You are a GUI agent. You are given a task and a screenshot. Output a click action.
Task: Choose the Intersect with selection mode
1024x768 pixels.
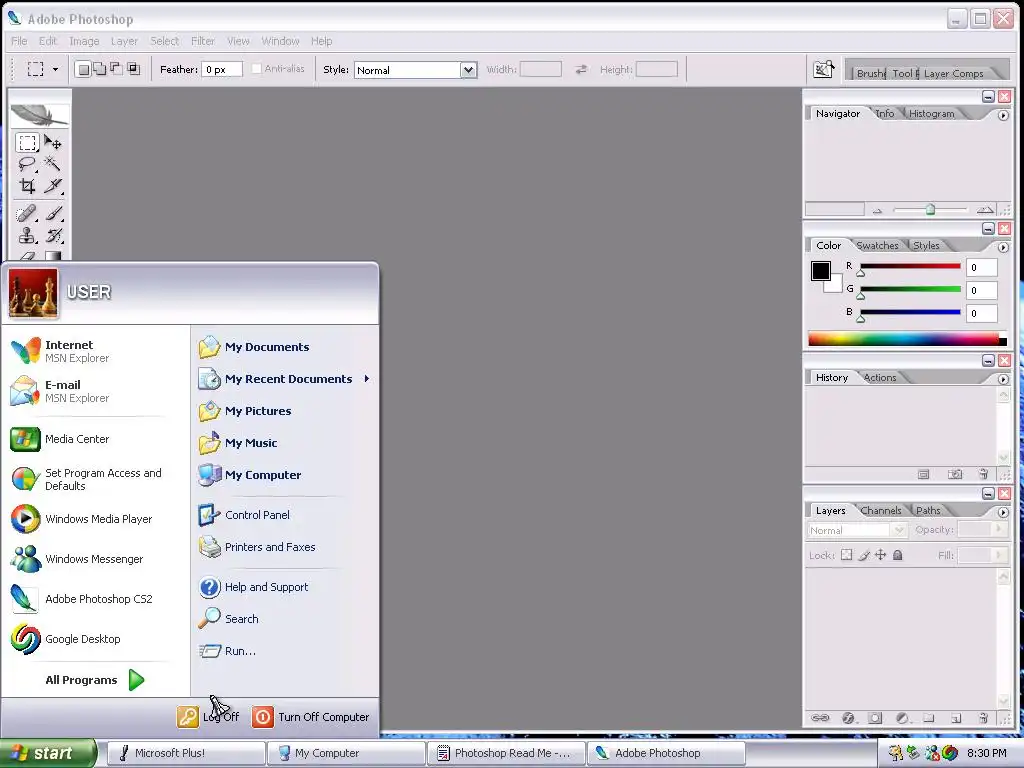pos(133,69)
